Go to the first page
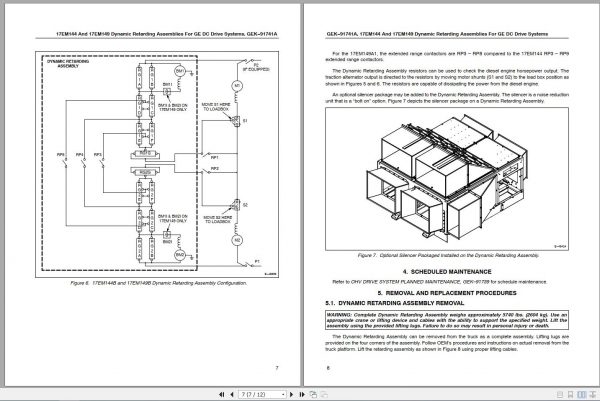 pos(221,394)
